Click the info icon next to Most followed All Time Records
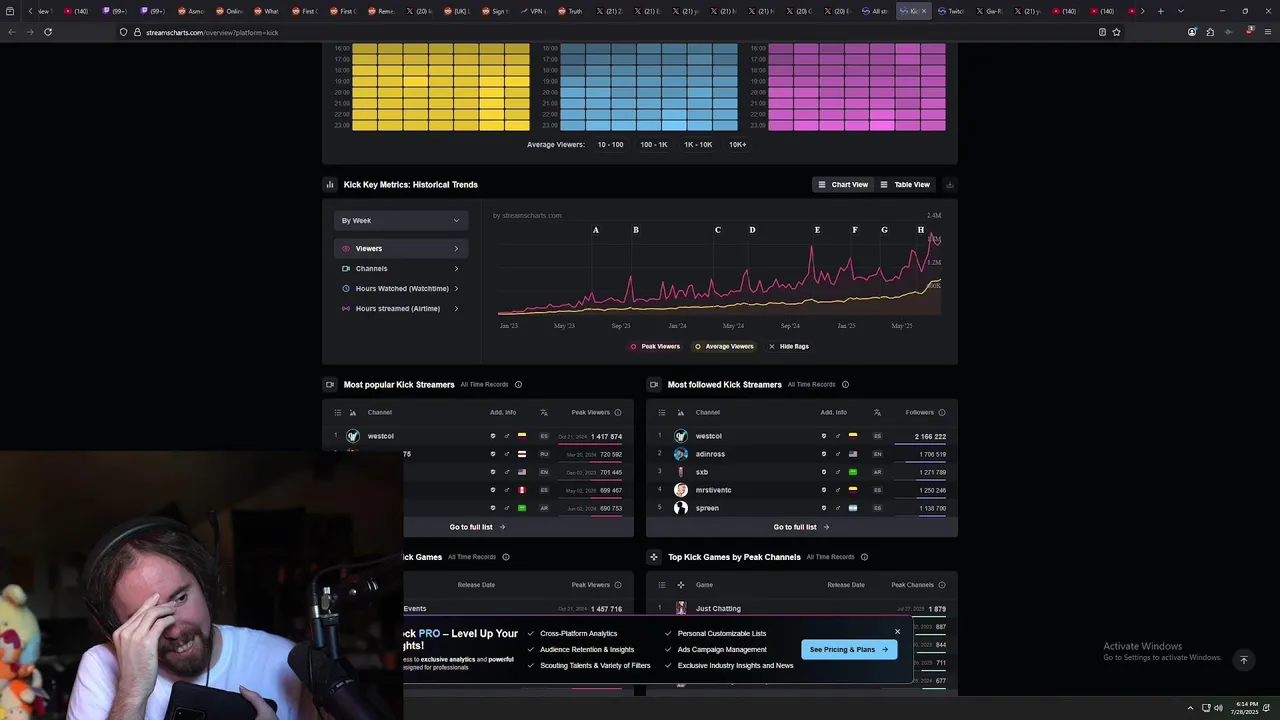This screenshot has width=1280, height=720. (845, 384)
